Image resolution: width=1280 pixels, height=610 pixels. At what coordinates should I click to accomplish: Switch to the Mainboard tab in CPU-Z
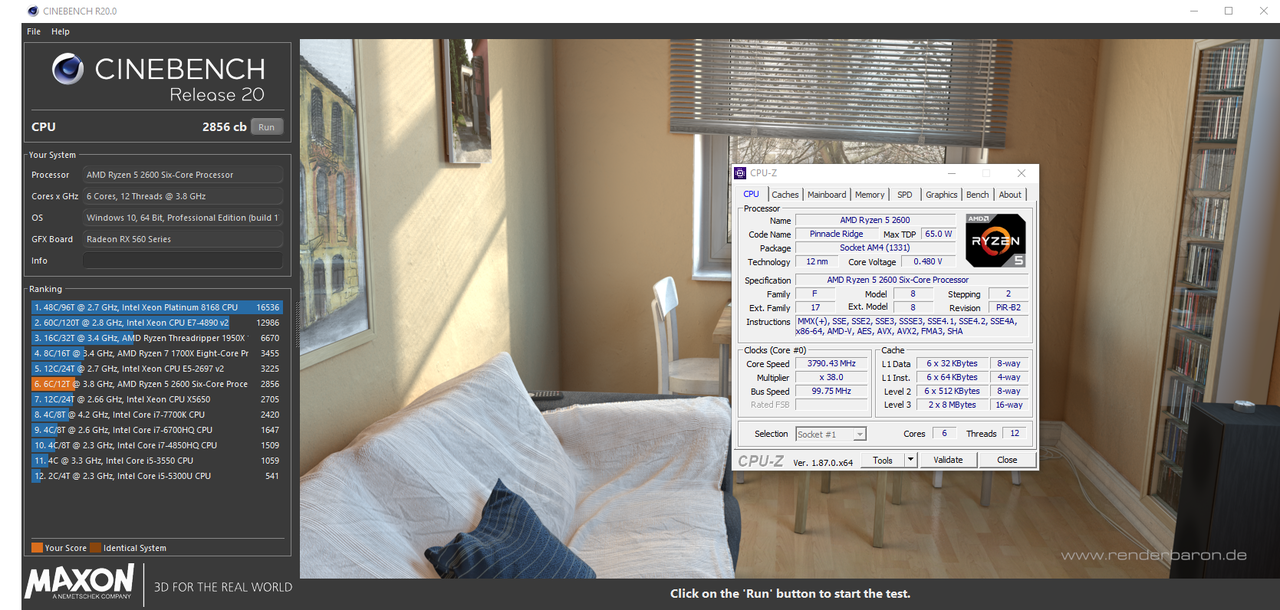pyautogui.click(x=826, y=195)
